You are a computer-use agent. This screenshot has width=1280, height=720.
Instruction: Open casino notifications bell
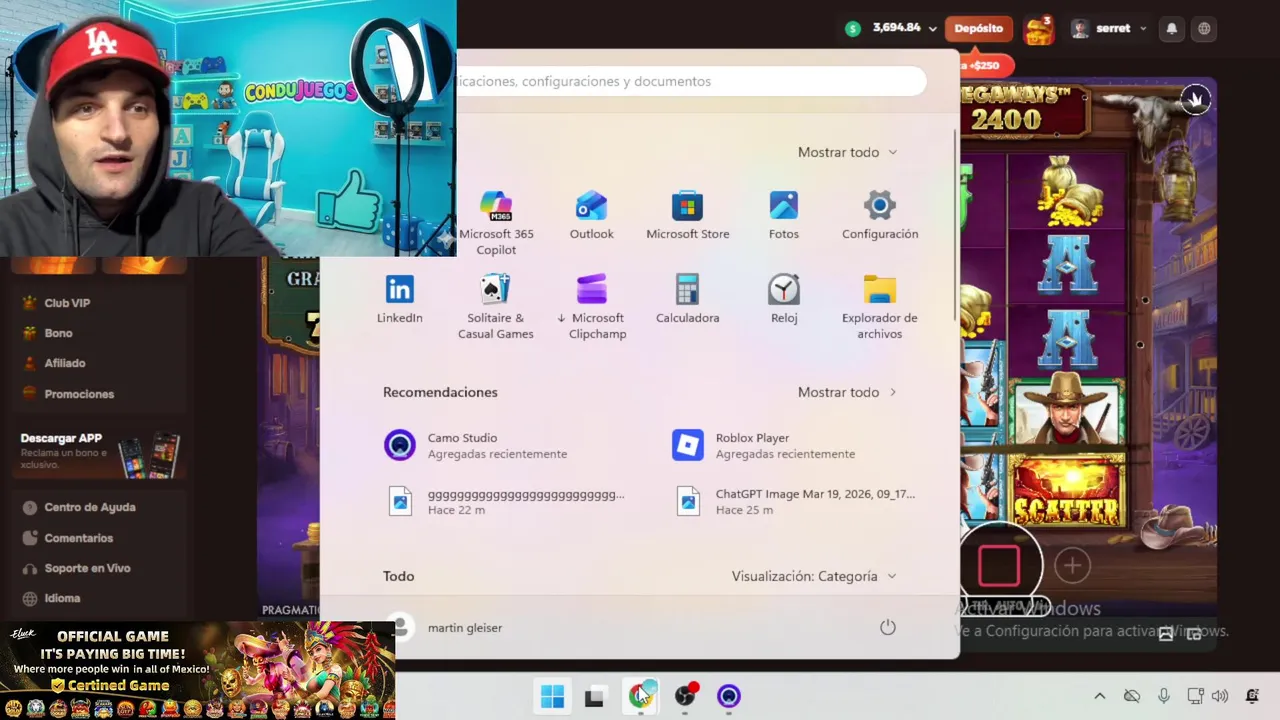click(x=1172, y=28)
